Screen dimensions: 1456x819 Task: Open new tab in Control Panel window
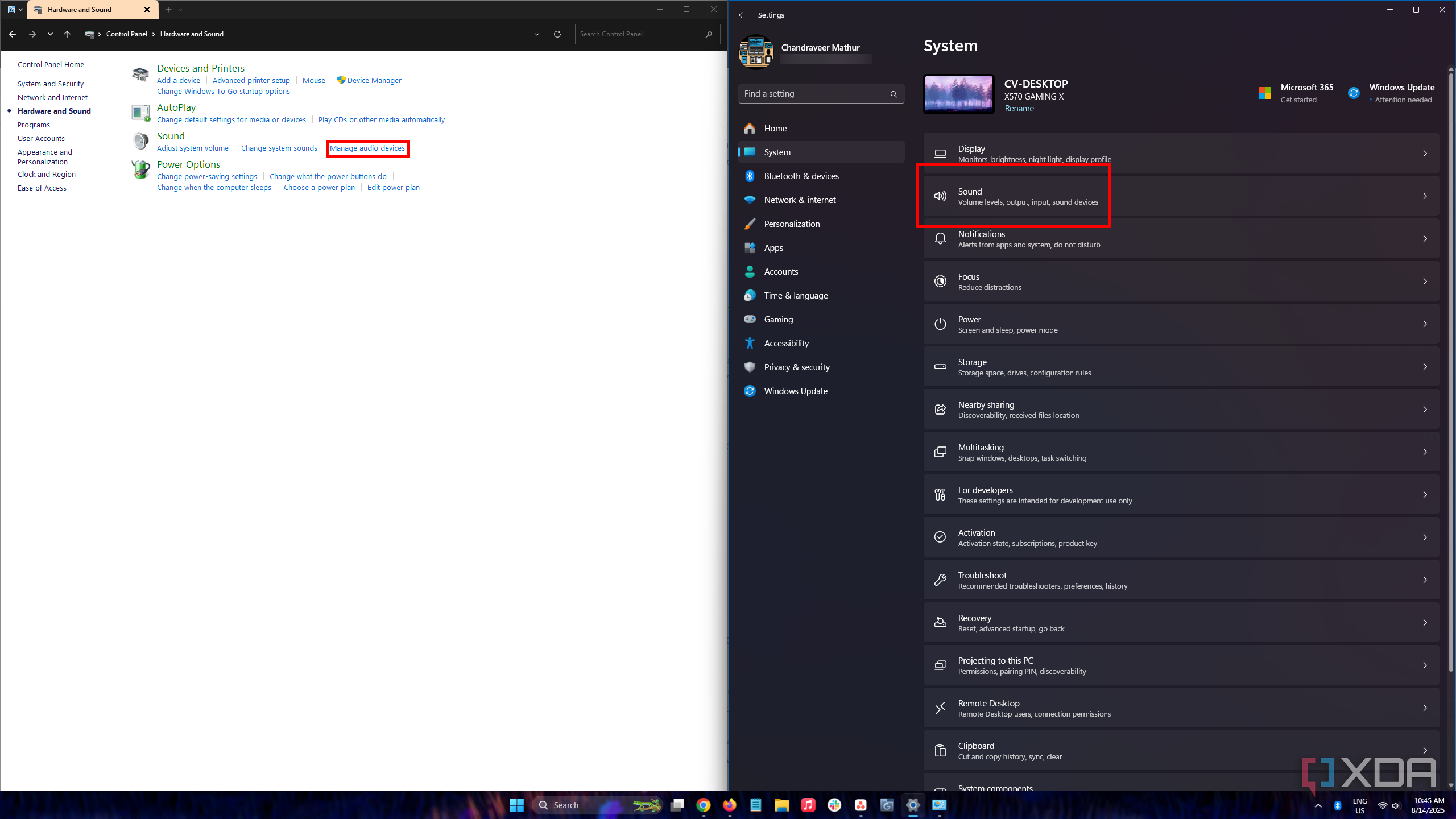point(168,10)
